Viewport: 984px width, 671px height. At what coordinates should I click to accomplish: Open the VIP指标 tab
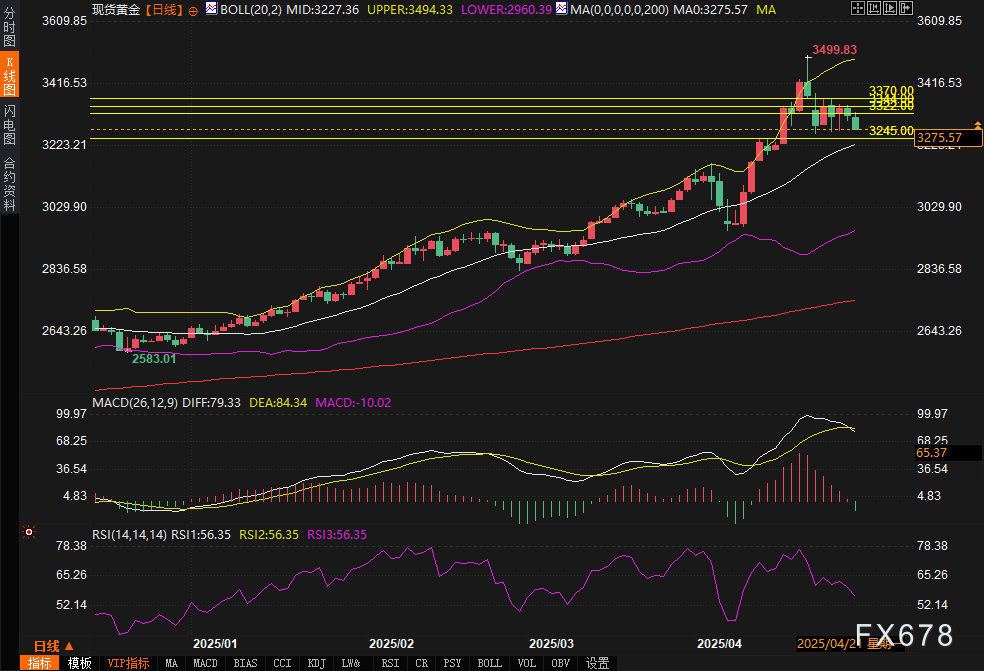128,663
